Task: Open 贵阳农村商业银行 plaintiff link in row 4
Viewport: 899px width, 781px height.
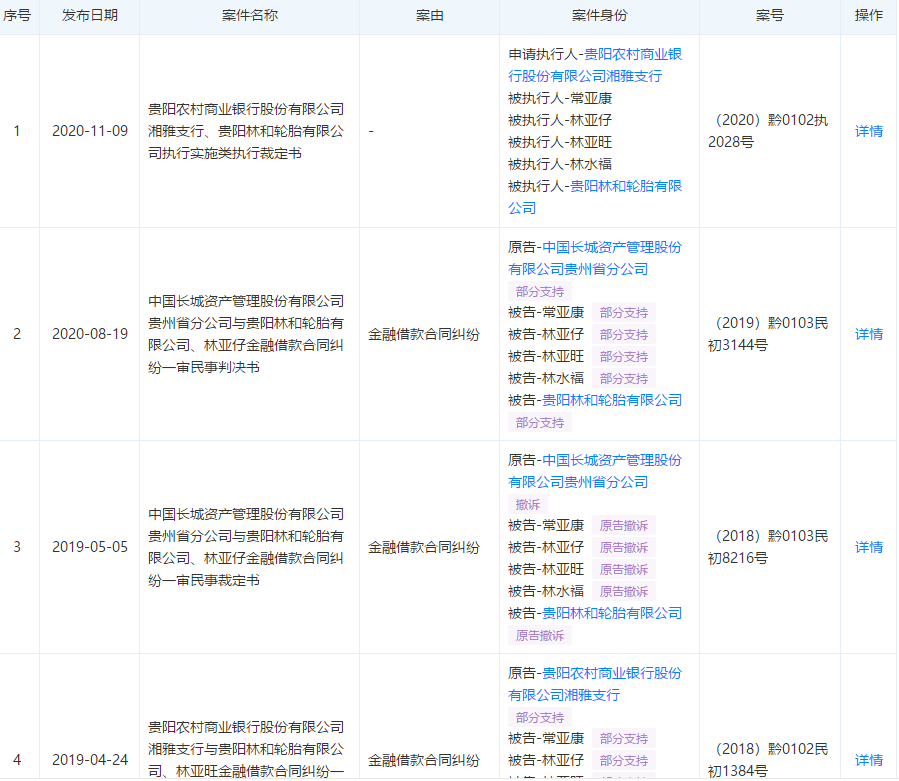Action: point(595,684)
